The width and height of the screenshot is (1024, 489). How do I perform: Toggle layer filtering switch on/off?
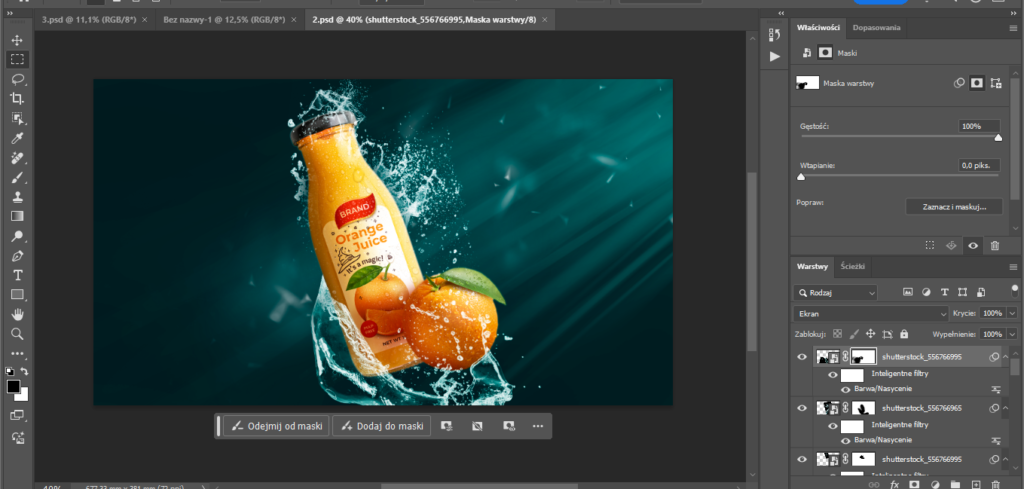tap(1014, 290)
